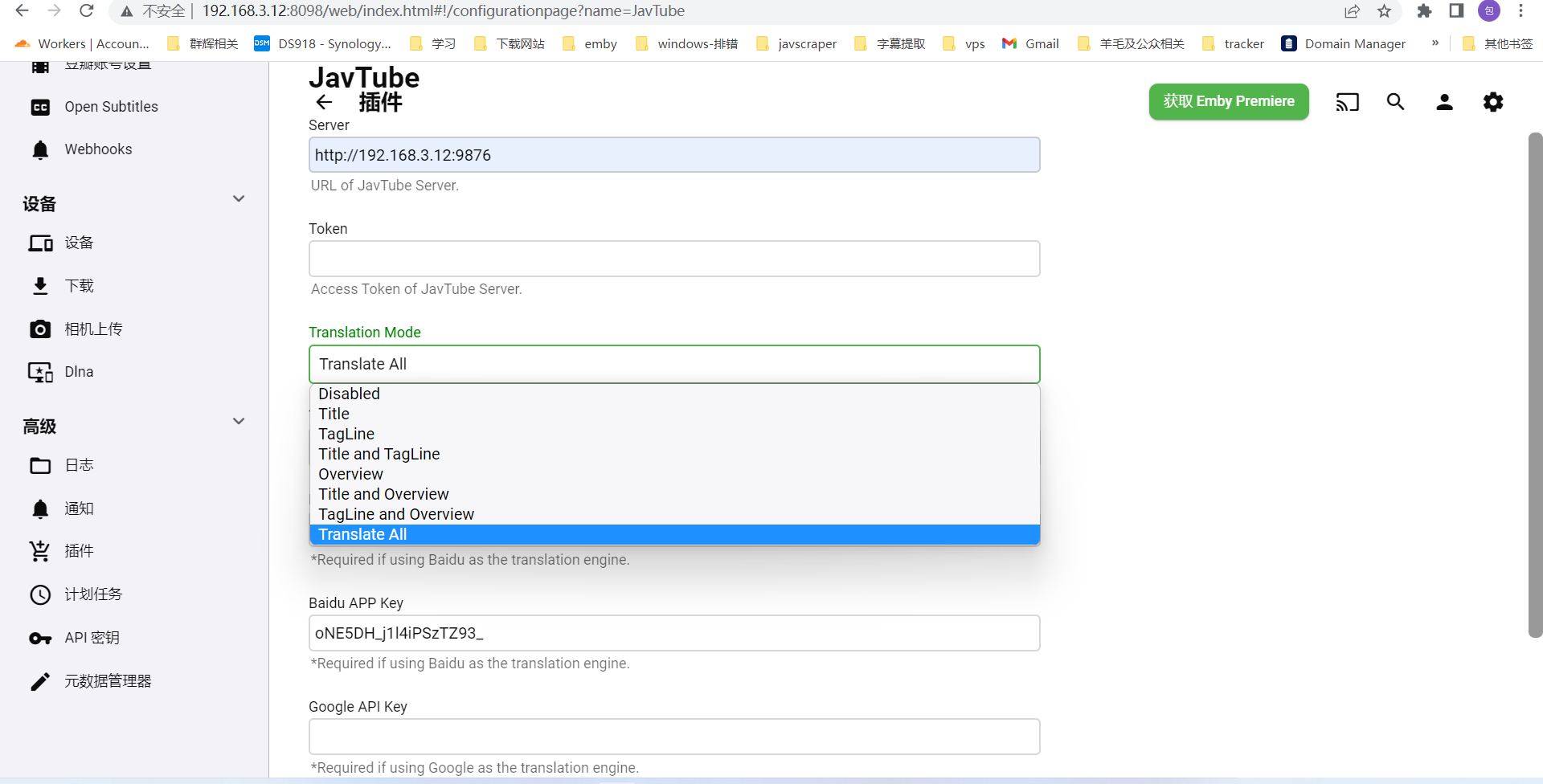Click the Baidu APP Key field
Image resolution: width=1543 pixels, height=784 pixels.
click(x=674, y=633)
